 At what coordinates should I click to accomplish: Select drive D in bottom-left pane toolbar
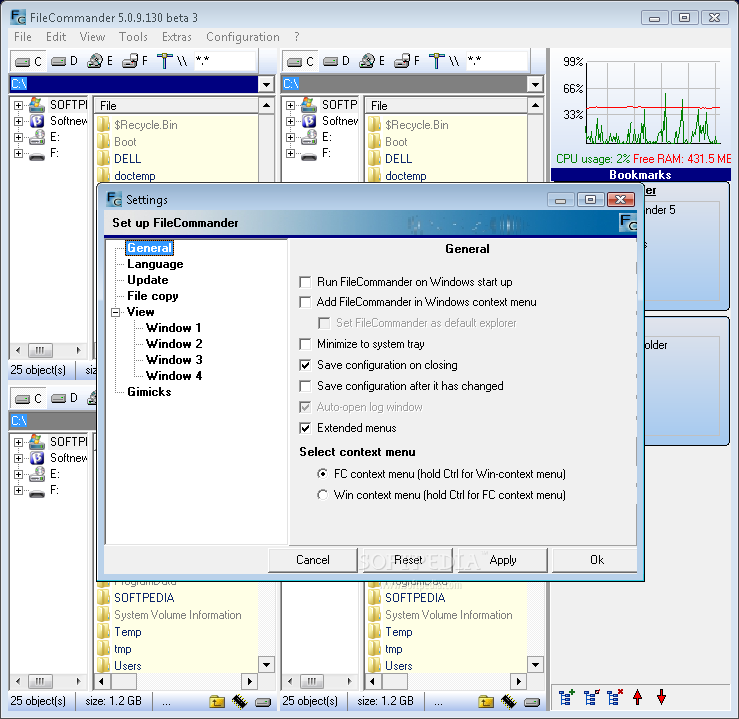point(64,399)
